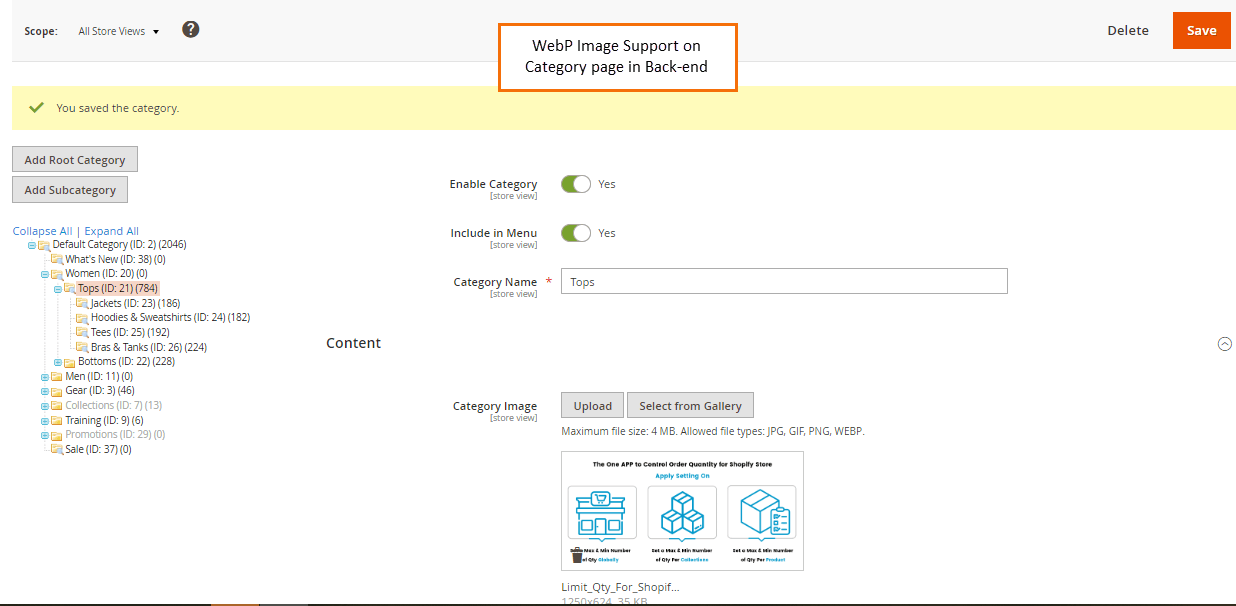1236x606 pixels.
Task: Turn off the Enable Category toggle
Action: click(x=575, y=184)
